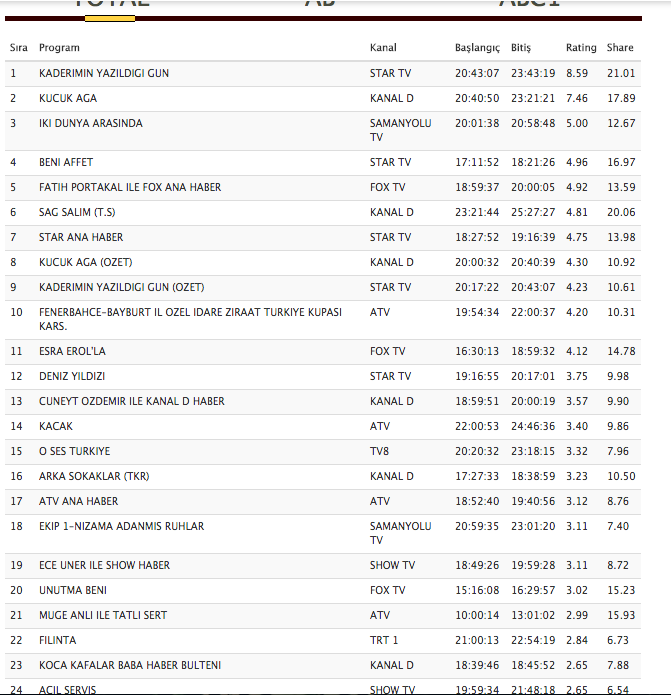Click the Başlangıç column header
The image size is (671, 695).
(477, 48)
